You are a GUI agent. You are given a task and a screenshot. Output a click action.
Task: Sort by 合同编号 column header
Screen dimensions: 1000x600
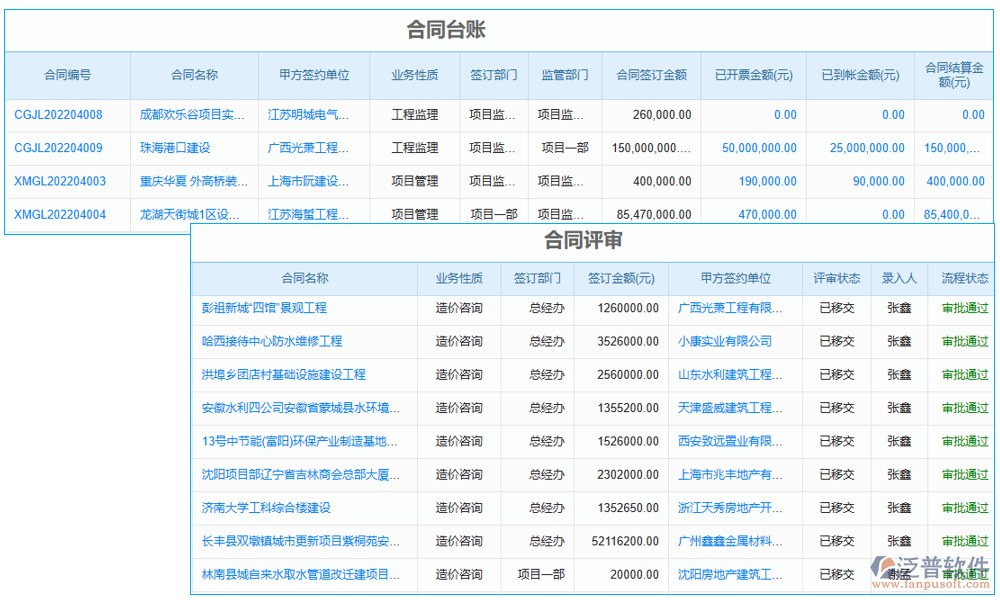click(67, 75)
